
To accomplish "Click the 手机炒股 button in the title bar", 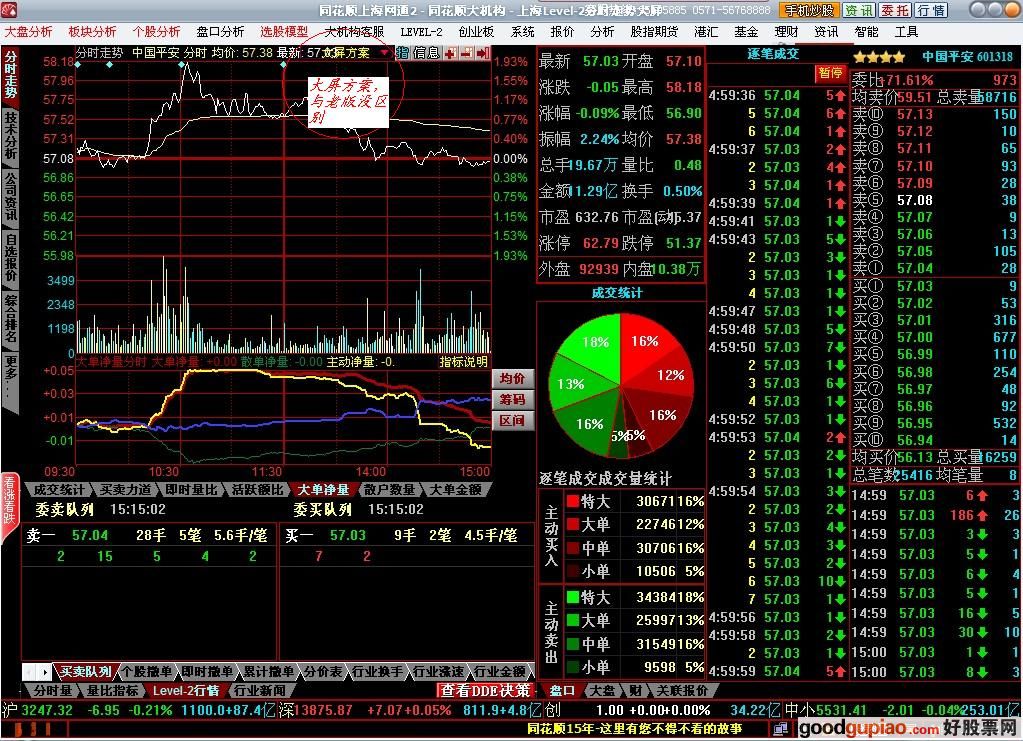I will point(809,10).
